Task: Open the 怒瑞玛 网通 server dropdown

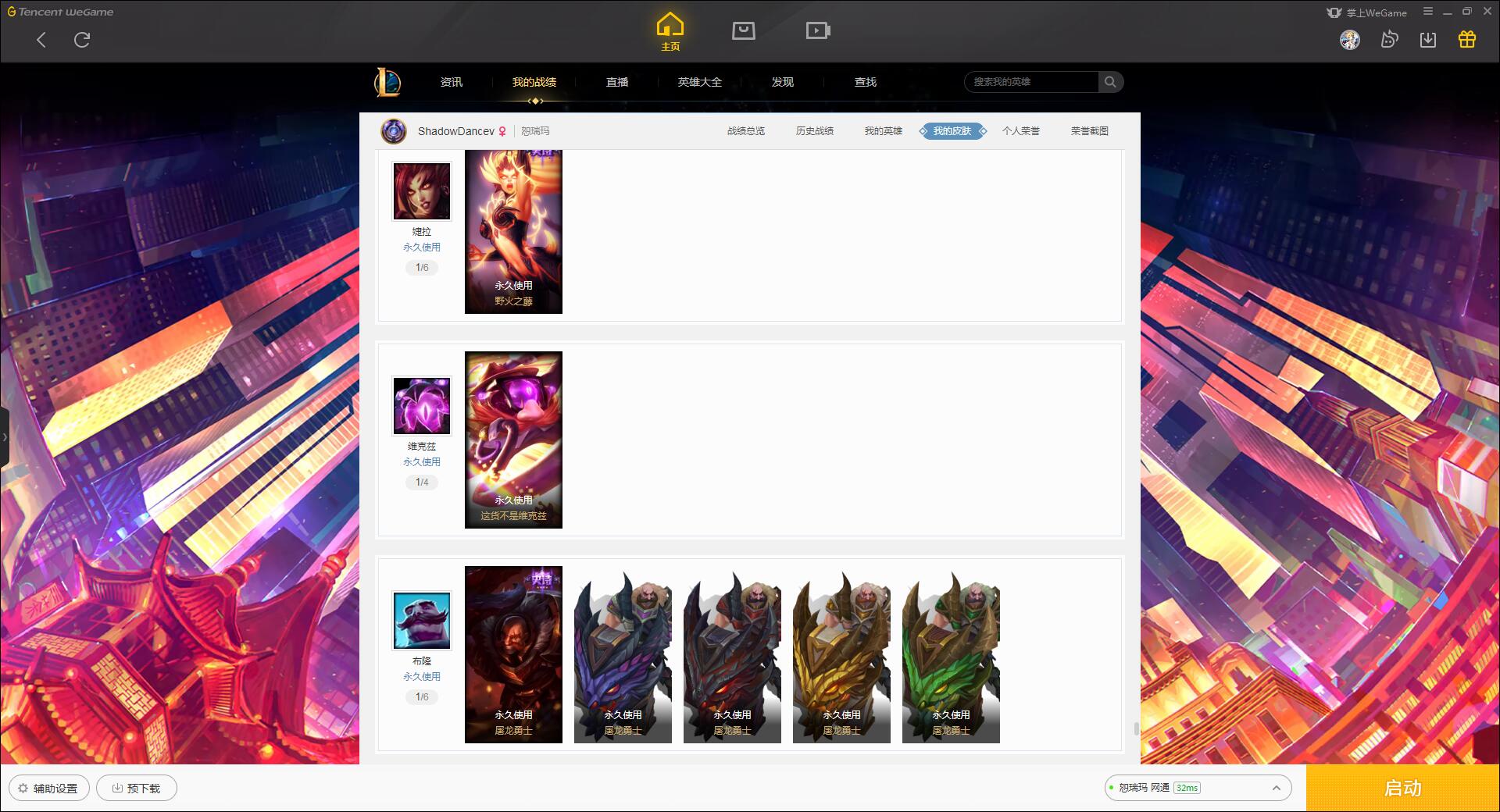Action: pos(1198,788)
